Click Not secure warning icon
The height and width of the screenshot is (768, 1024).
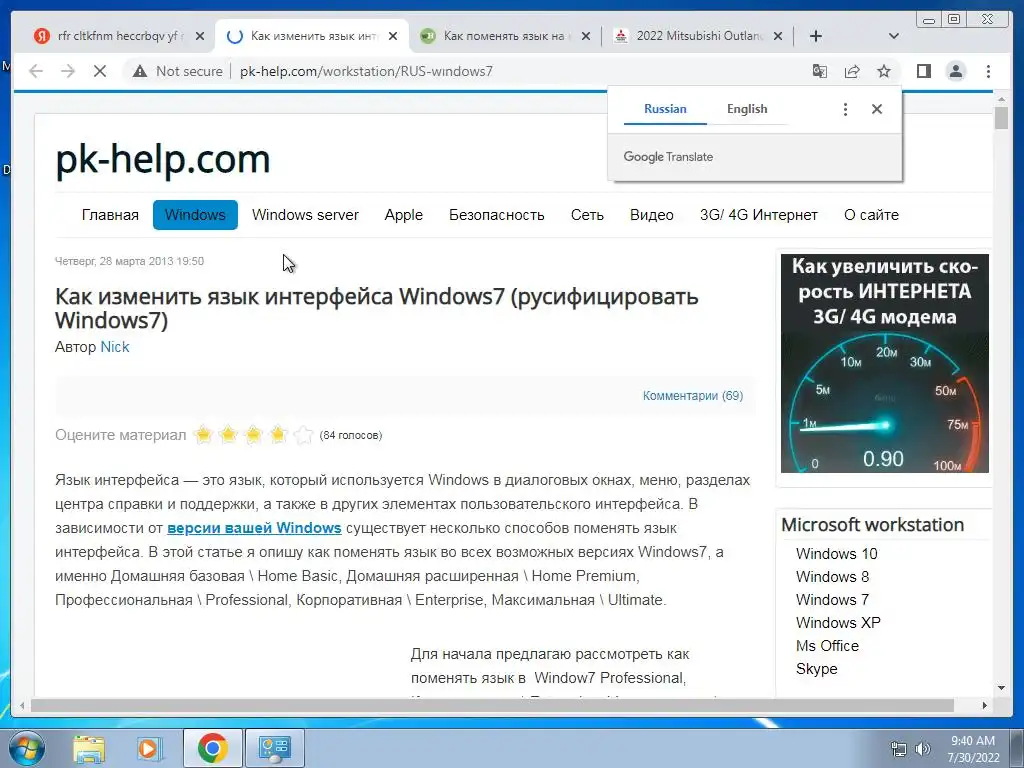(140, 71)
